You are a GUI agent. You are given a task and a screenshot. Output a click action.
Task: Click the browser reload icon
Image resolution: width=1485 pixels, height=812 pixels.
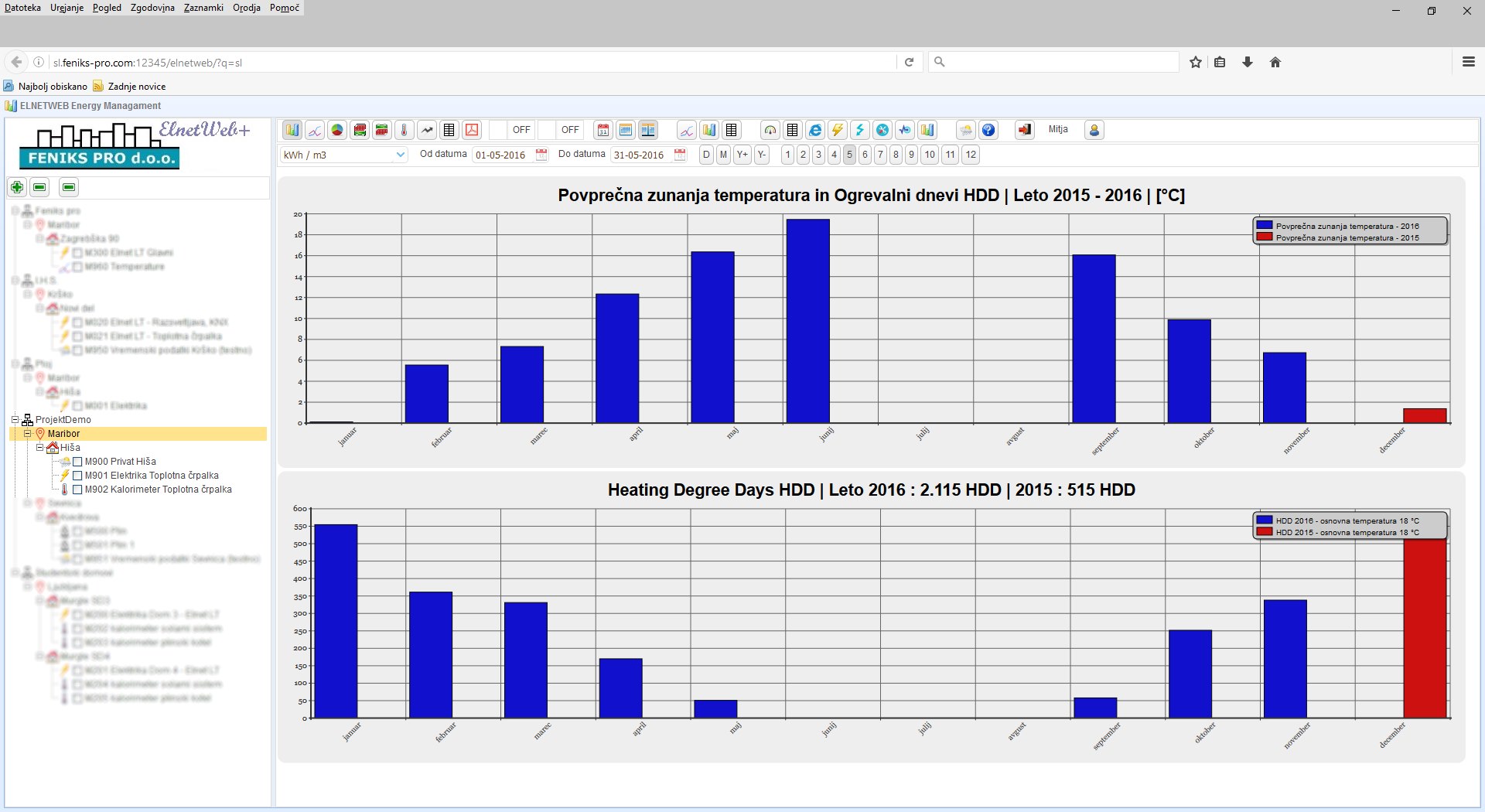point(910,62)
